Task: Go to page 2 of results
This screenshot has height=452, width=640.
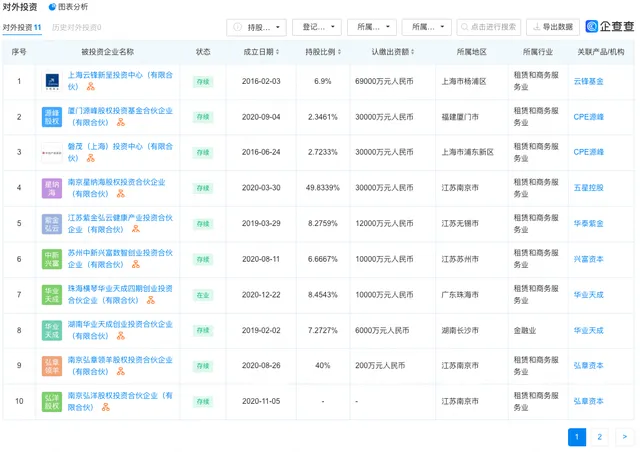Action: (x=599, y=436)
